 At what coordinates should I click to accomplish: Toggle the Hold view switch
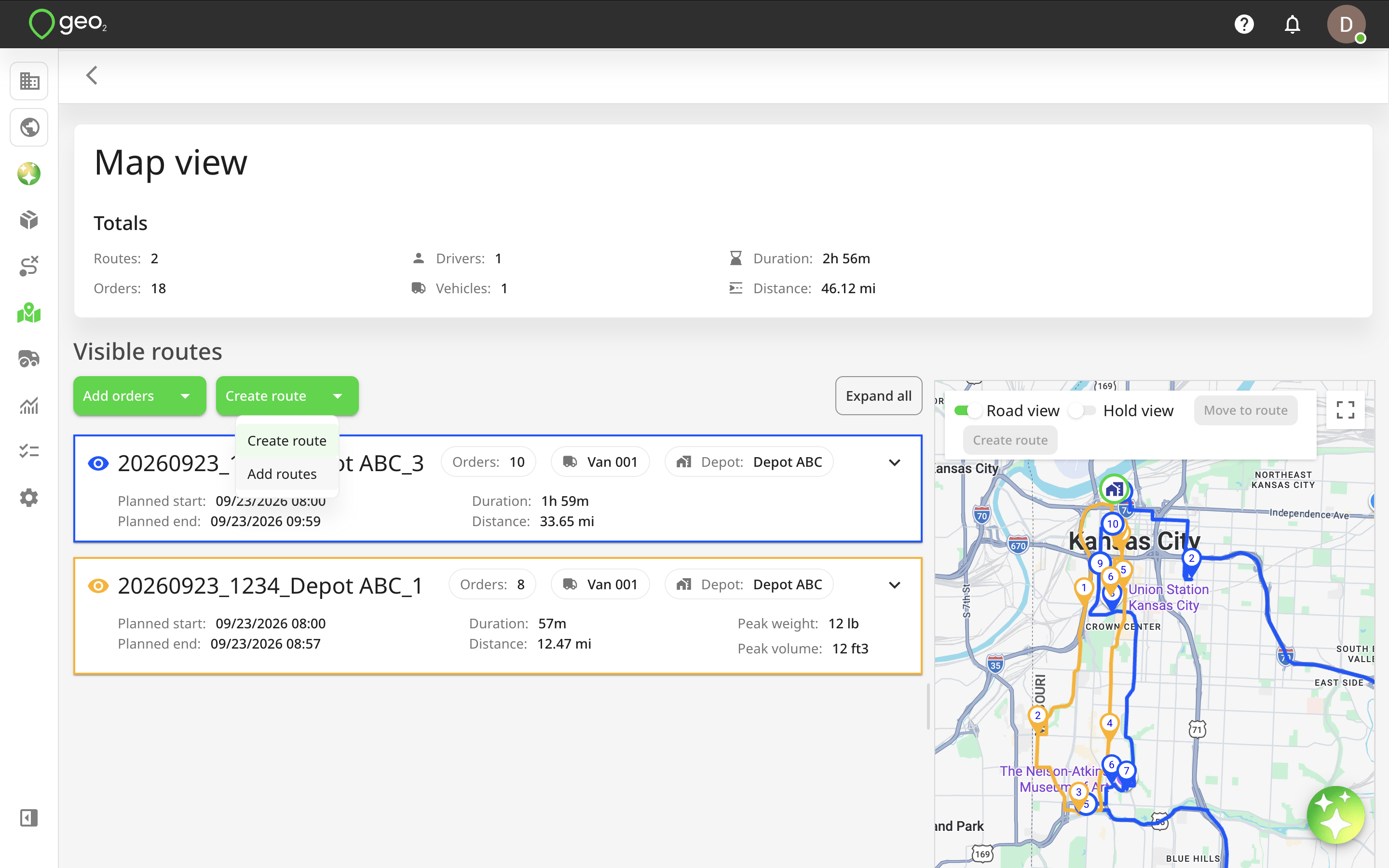tap(1082, 410)
